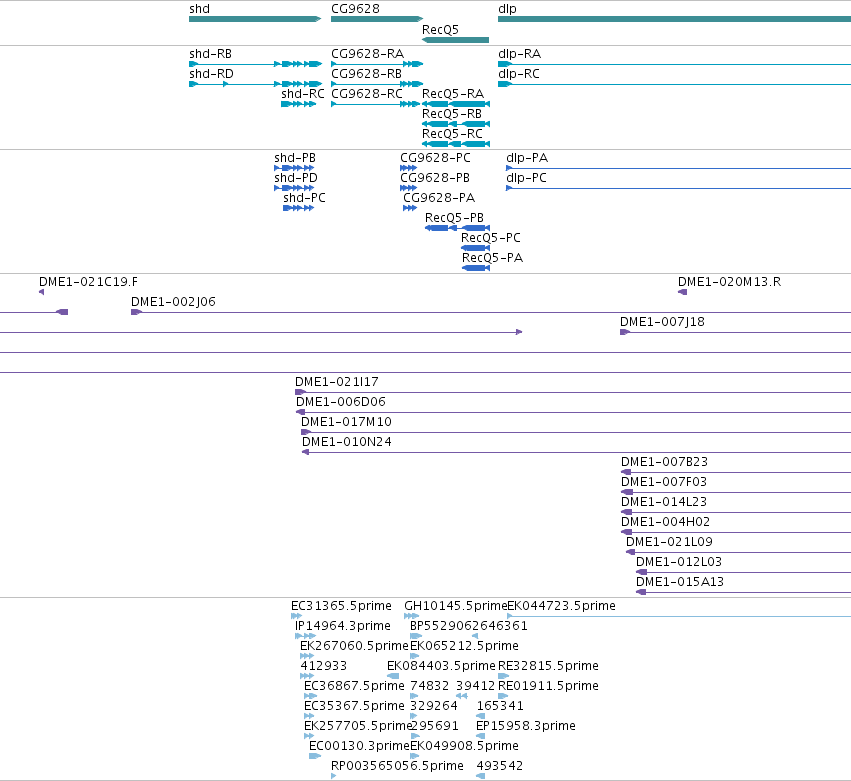This screenshot has width=851, height=781.
Task: Select the RecQ5-PB protein glyph
Action: click(458, 228)
